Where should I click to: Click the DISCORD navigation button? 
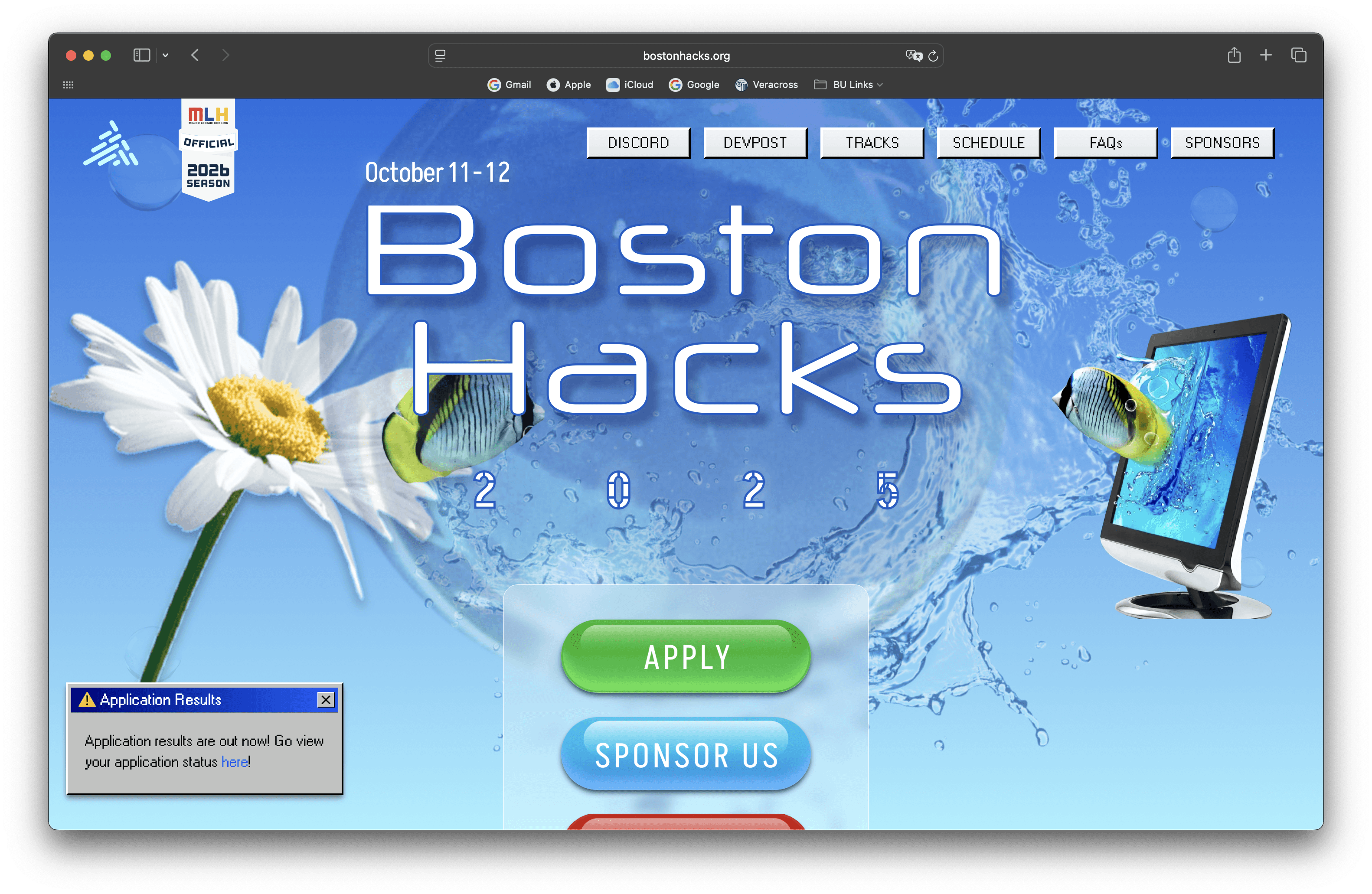[638, 143]
